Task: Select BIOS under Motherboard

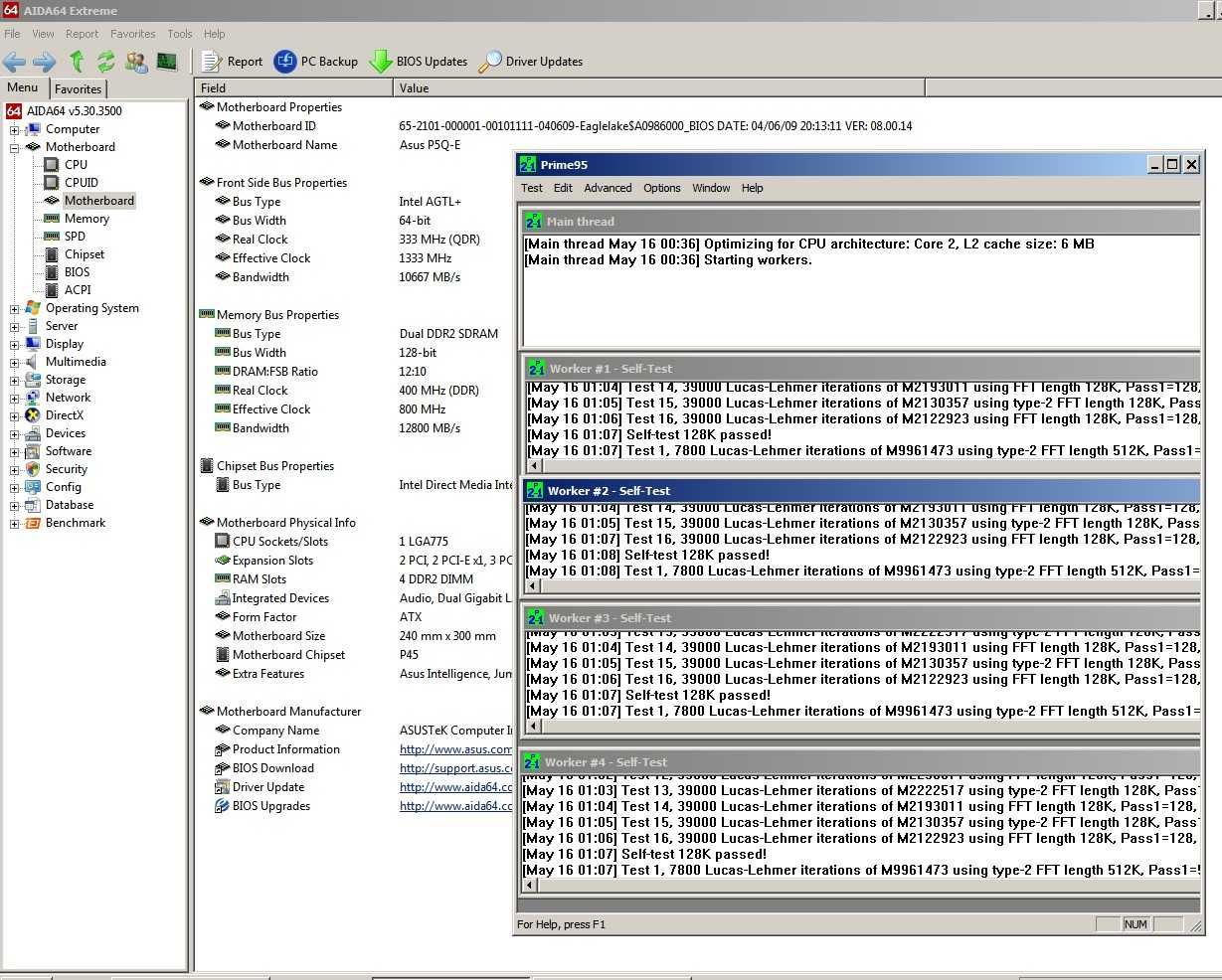Action: click(x=78, y=272)
